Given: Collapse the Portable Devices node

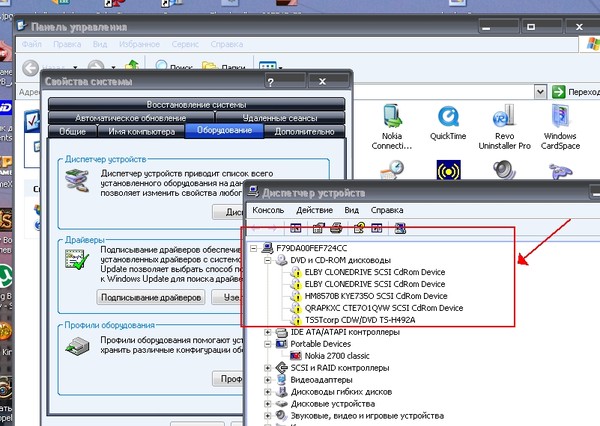Looking at the screenshot, I should [x=267, y=344].
